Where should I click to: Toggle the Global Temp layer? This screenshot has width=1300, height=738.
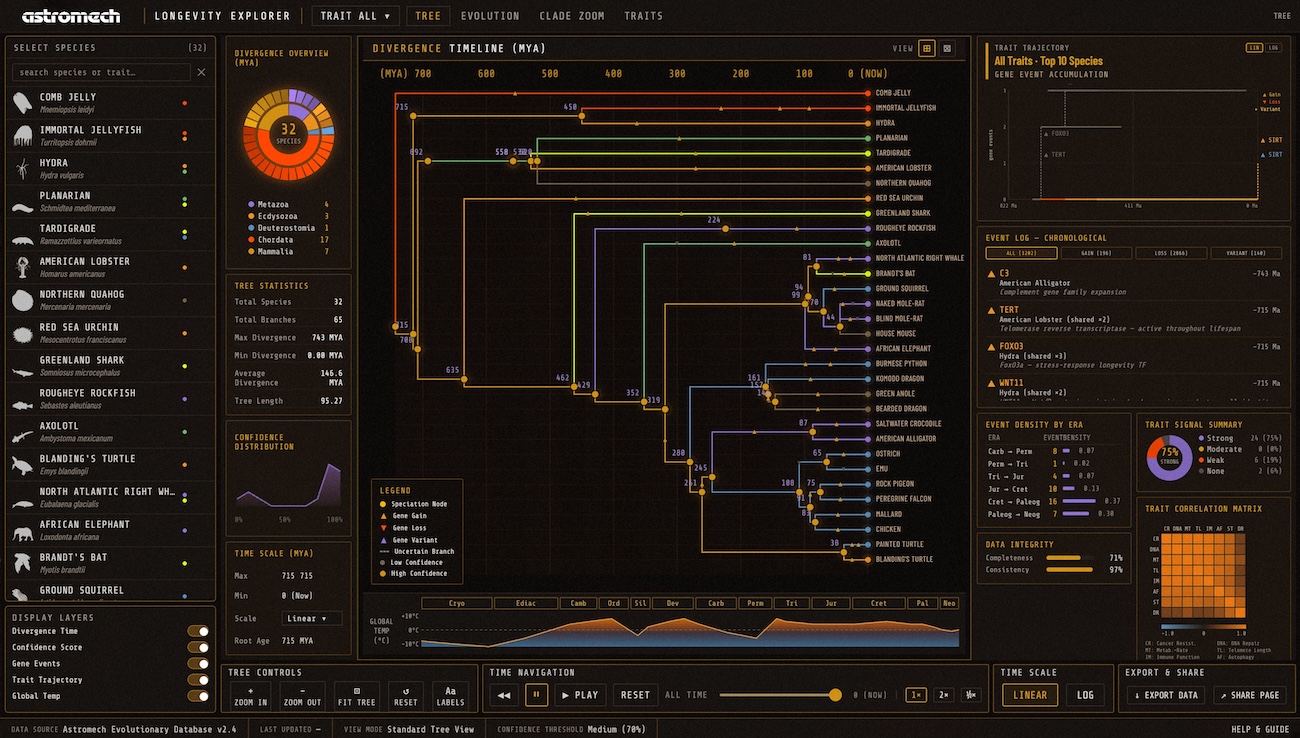click(198, 696)
